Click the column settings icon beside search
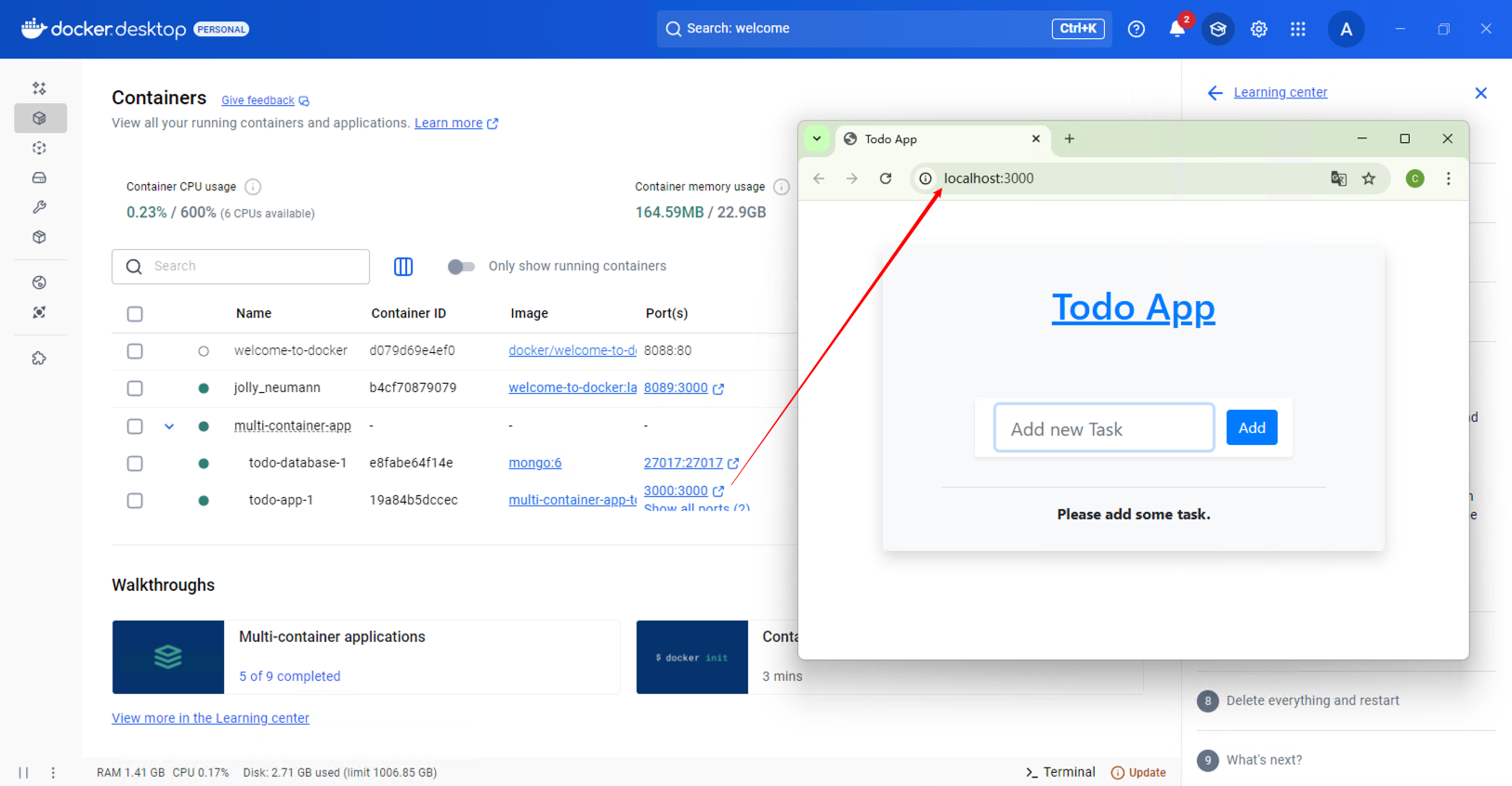The image size is (1512, 786). [403, 267]
